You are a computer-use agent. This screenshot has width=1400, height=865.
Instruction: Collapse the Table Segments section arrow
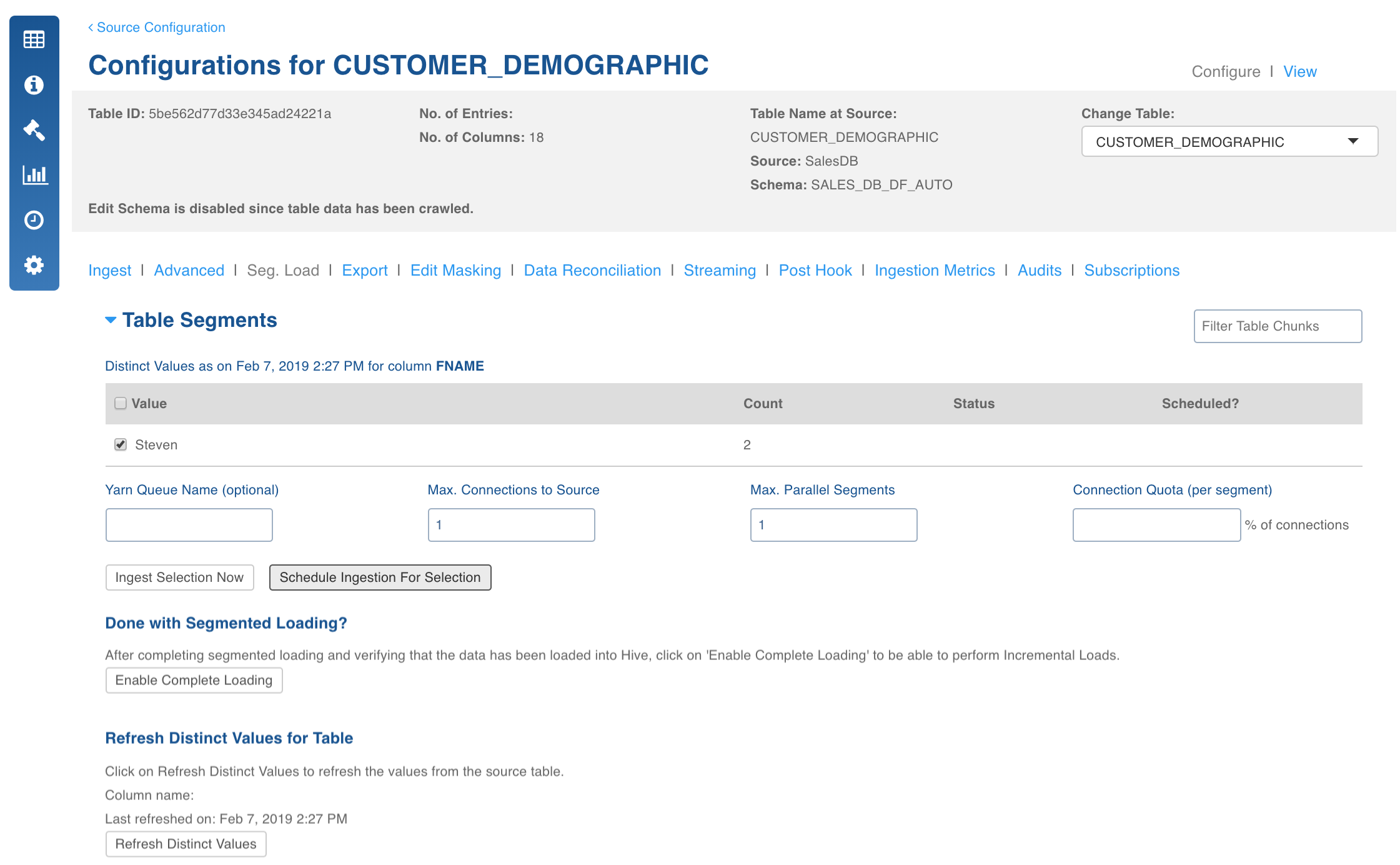coord(111,320)
